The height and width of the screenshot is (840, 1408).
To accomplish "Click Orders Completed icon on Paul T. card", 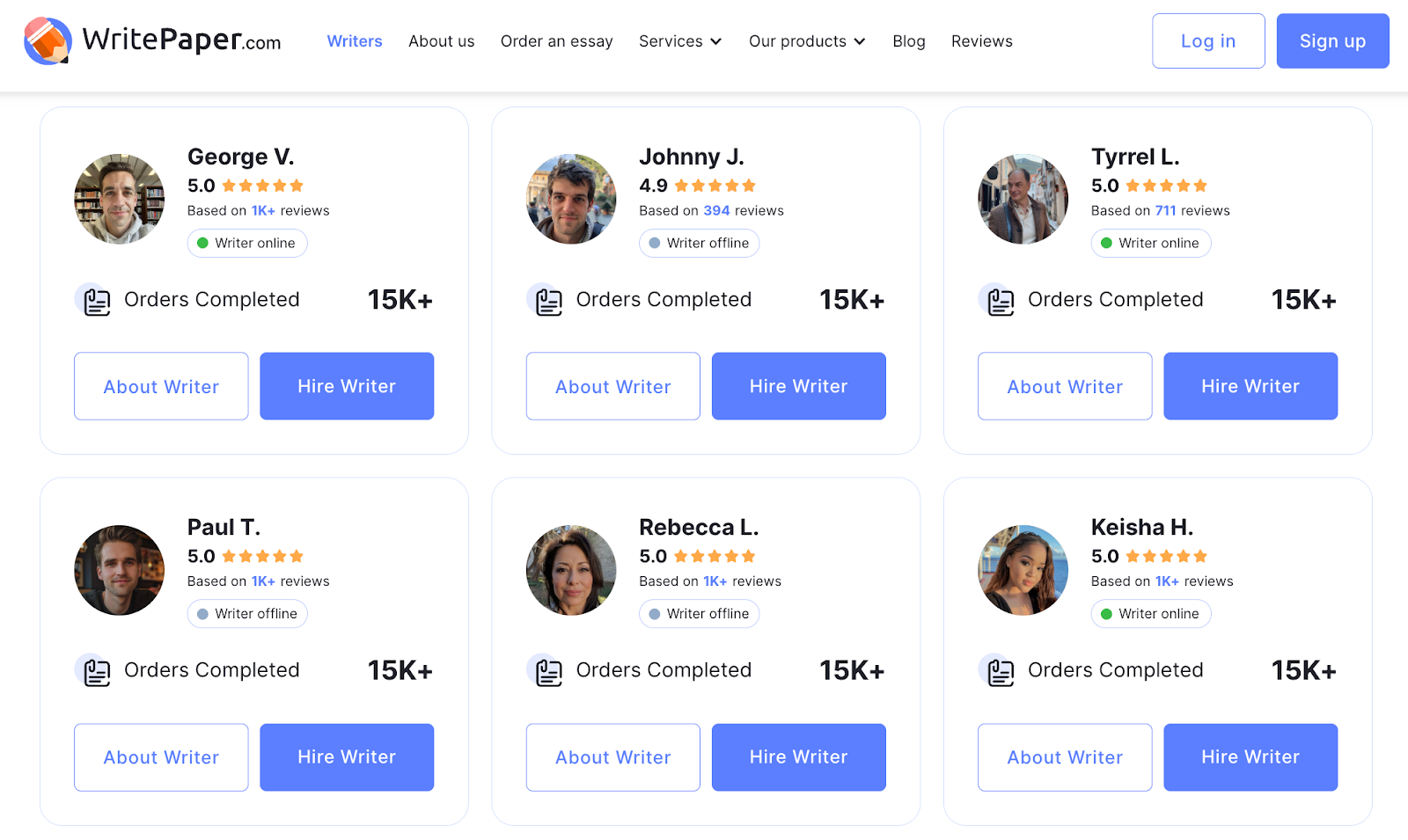I will click(96, 672).
